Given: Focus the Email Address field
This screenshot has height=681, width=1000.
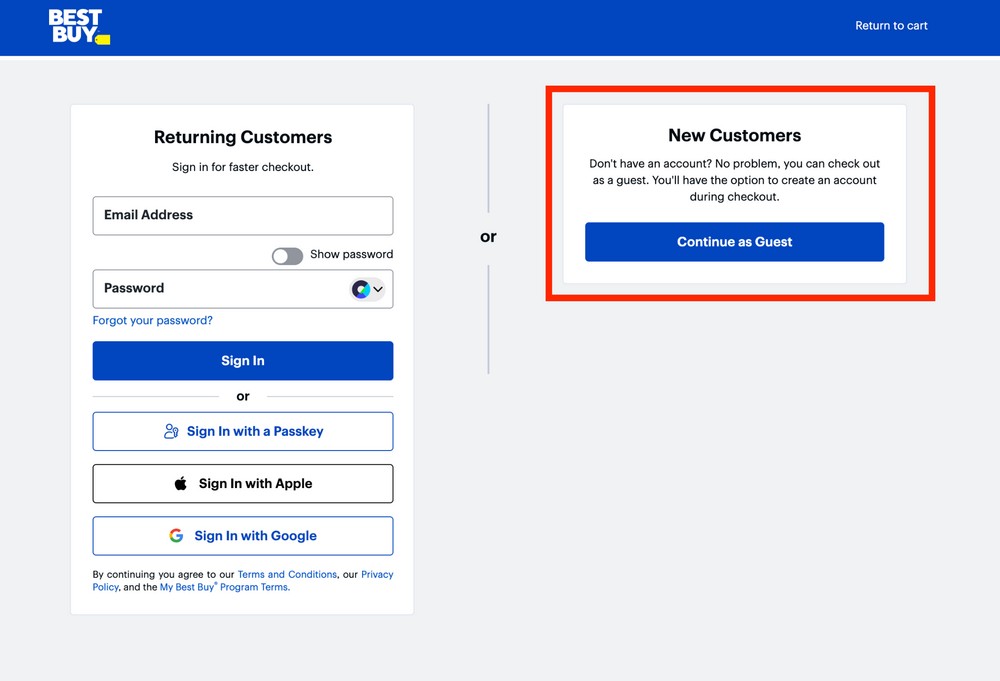Looking at the screenshot, I should tap(243, 216).
